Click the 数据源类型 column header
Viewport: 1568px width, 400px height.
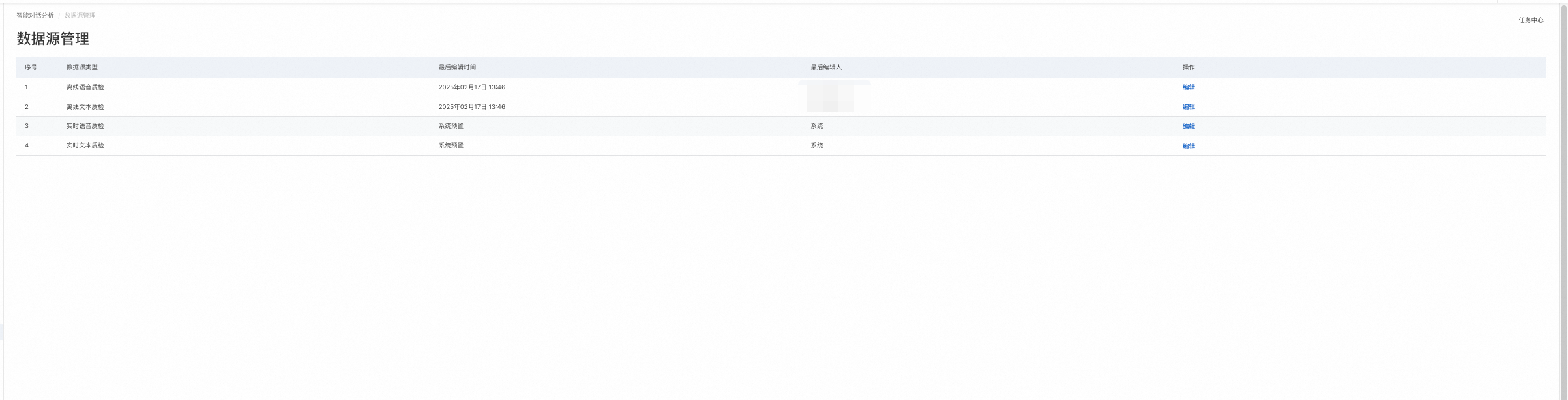point(82,67)
